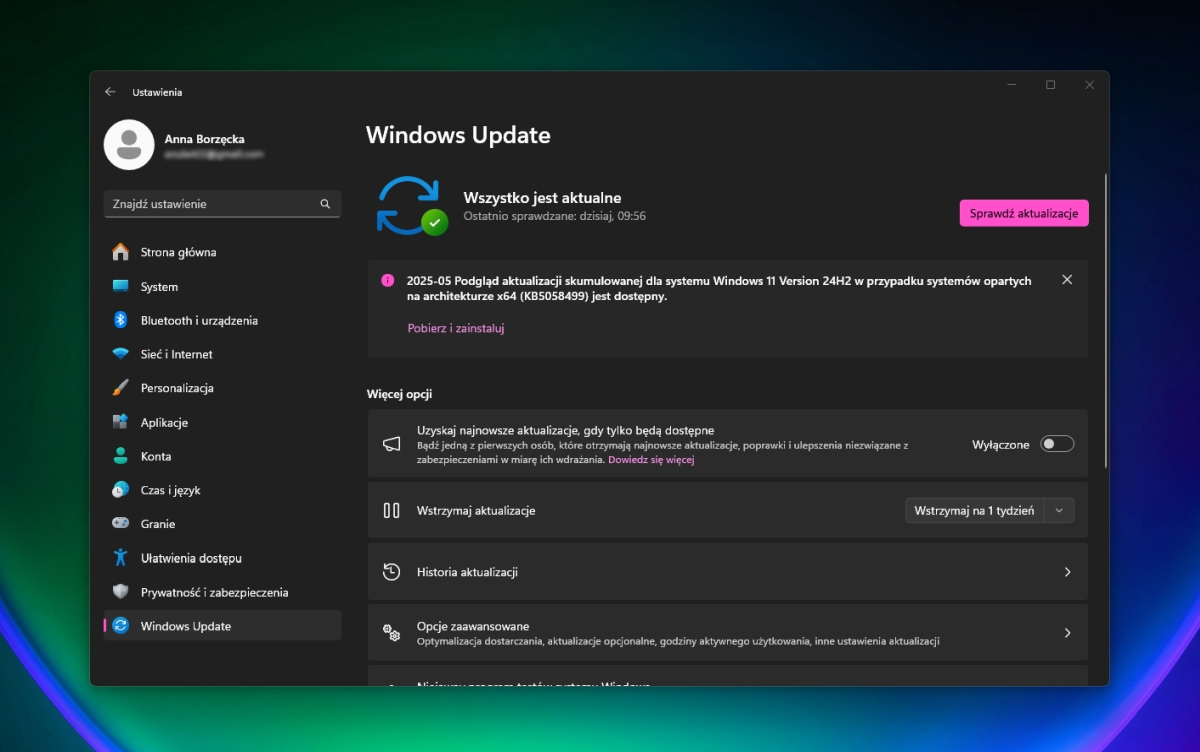1200x752 pixels.
Task: Click the Konta person icon
Action: (x=121, y=456)
